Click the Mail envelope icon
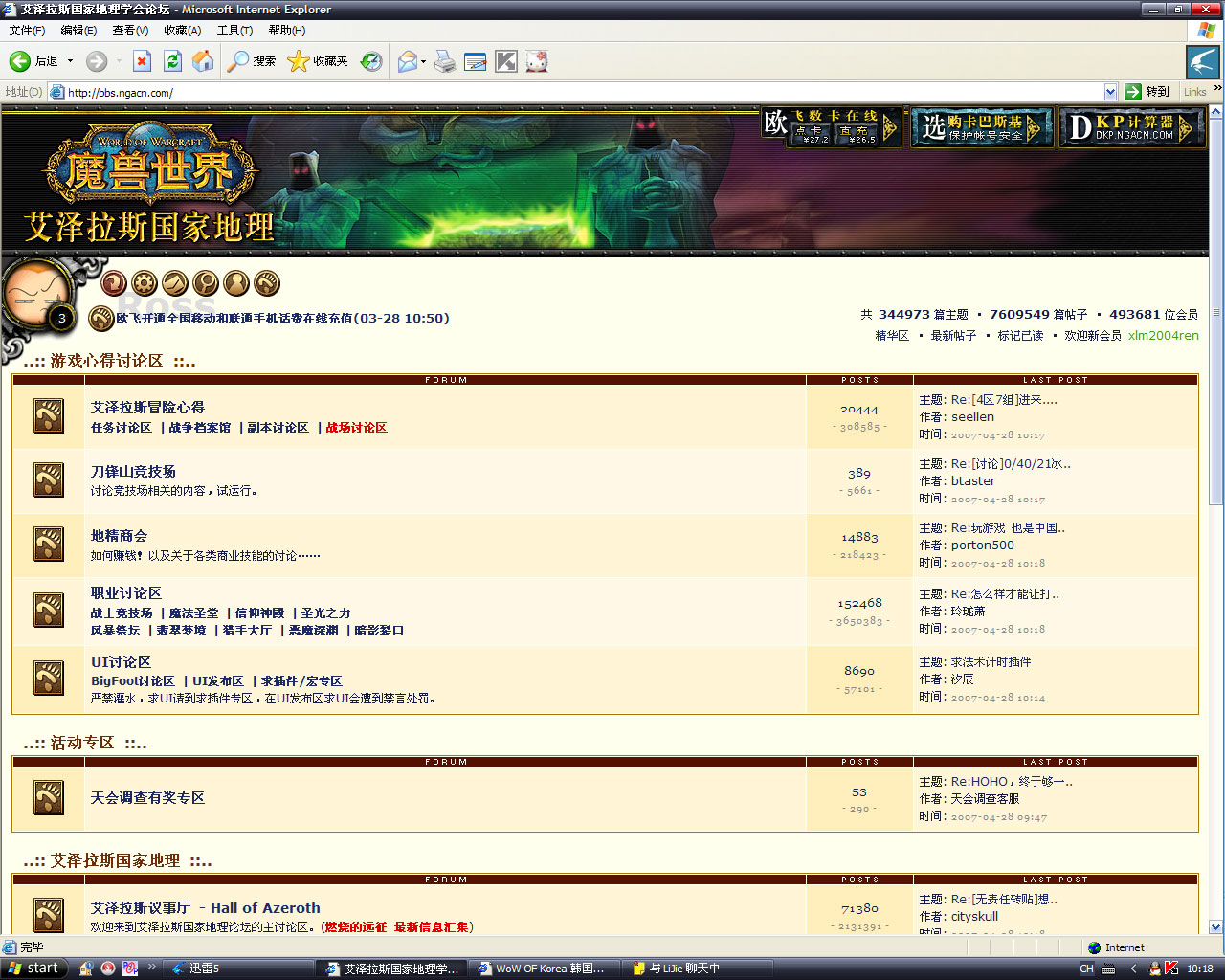The image size is (1225, 980). tap(408, 61)
